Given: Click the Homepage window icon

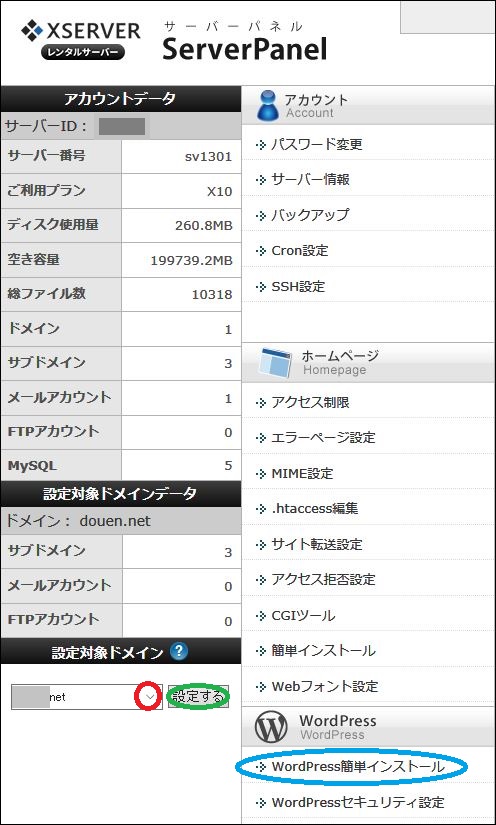Looking at the screenshot, I should (274, 363).
